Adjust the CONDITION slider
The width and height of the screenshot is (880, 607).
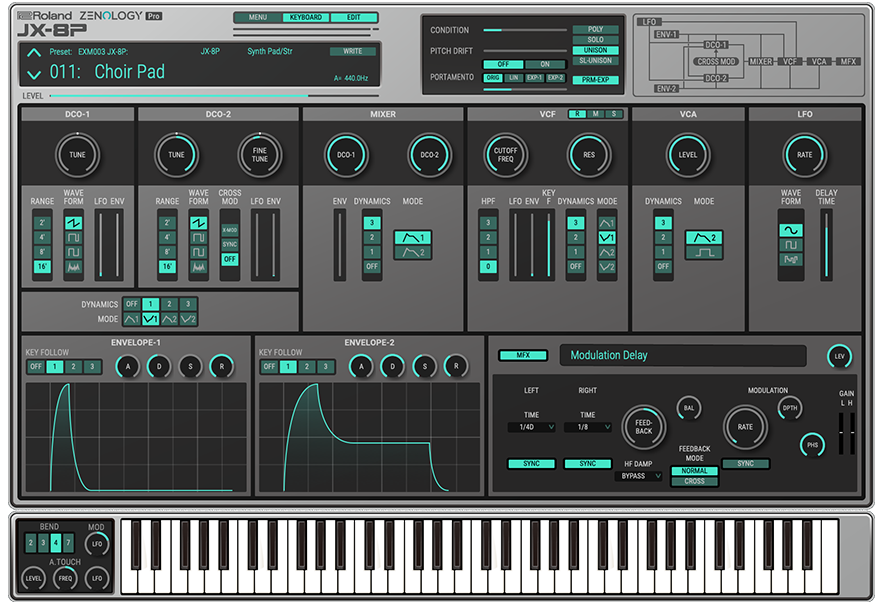pyautogui.click(x=525, y=30)
